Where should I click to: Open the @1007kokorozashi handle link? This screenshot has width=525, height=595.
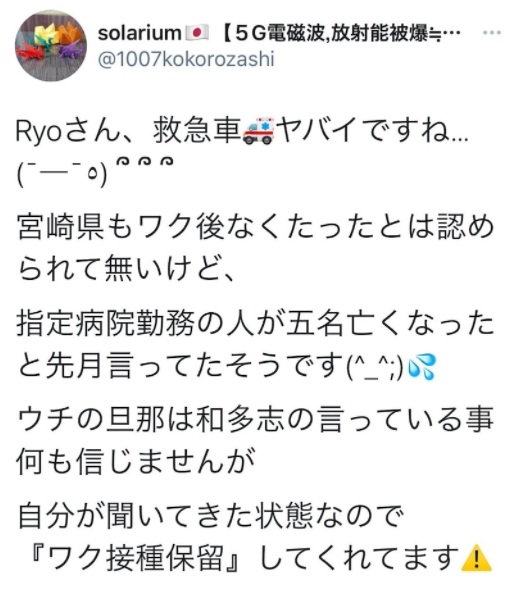pos(186,60)
